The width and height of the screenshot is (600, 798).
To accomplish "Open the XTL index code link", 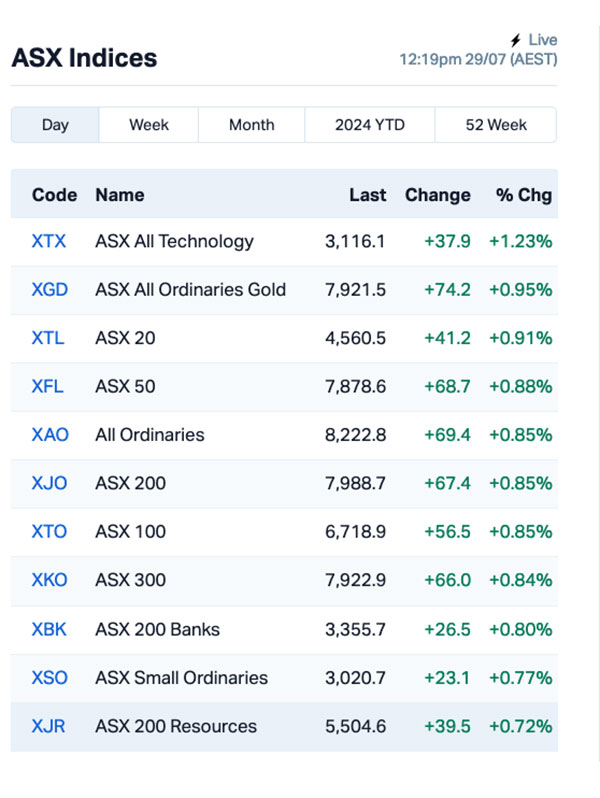I will pyautogui.click(x=48, y=338).
